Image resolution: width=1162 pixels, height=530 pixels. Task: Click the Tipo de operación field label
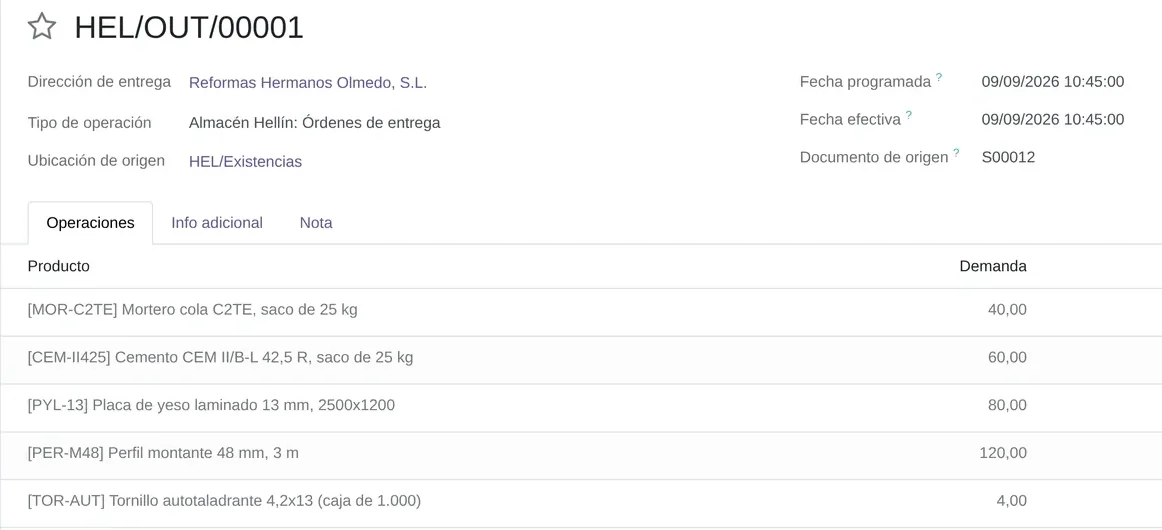(x=90, y=122)
